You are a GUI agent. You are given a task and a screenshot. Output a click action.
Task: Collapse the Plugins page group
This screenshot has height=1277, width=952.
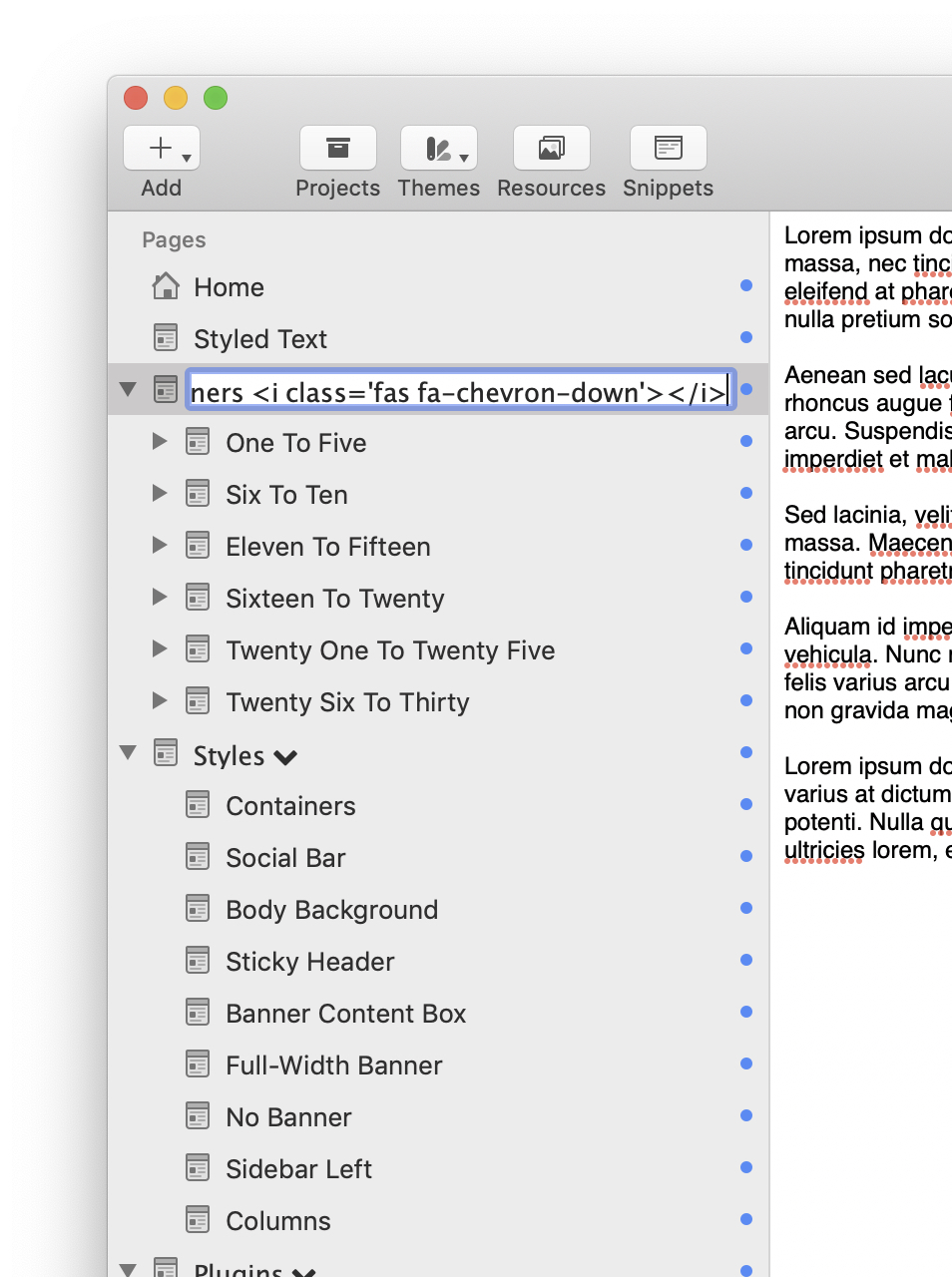pos(128,1270)
